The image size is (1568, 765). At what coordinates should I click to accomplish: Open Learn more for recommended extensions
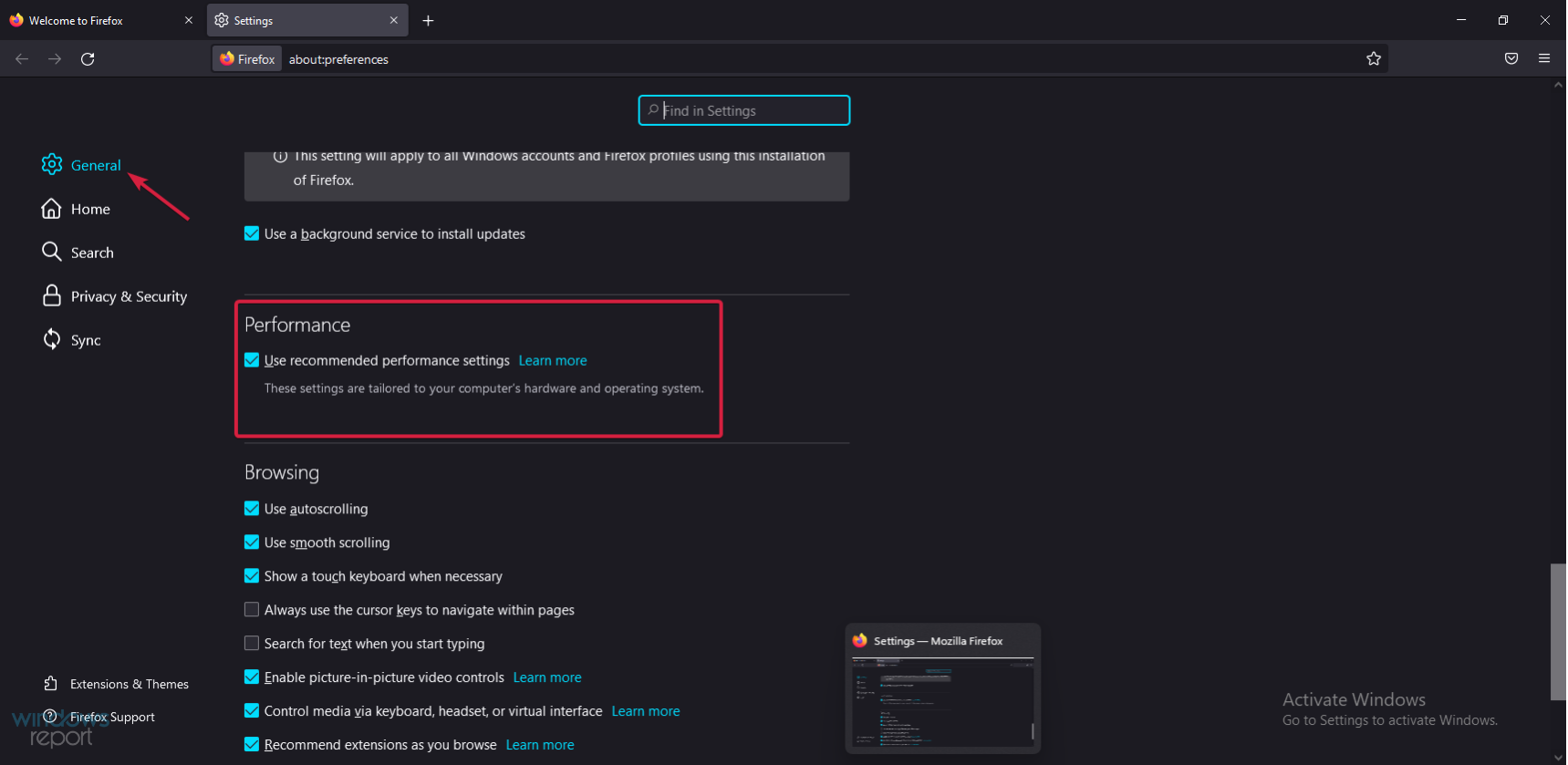point(540,745)
